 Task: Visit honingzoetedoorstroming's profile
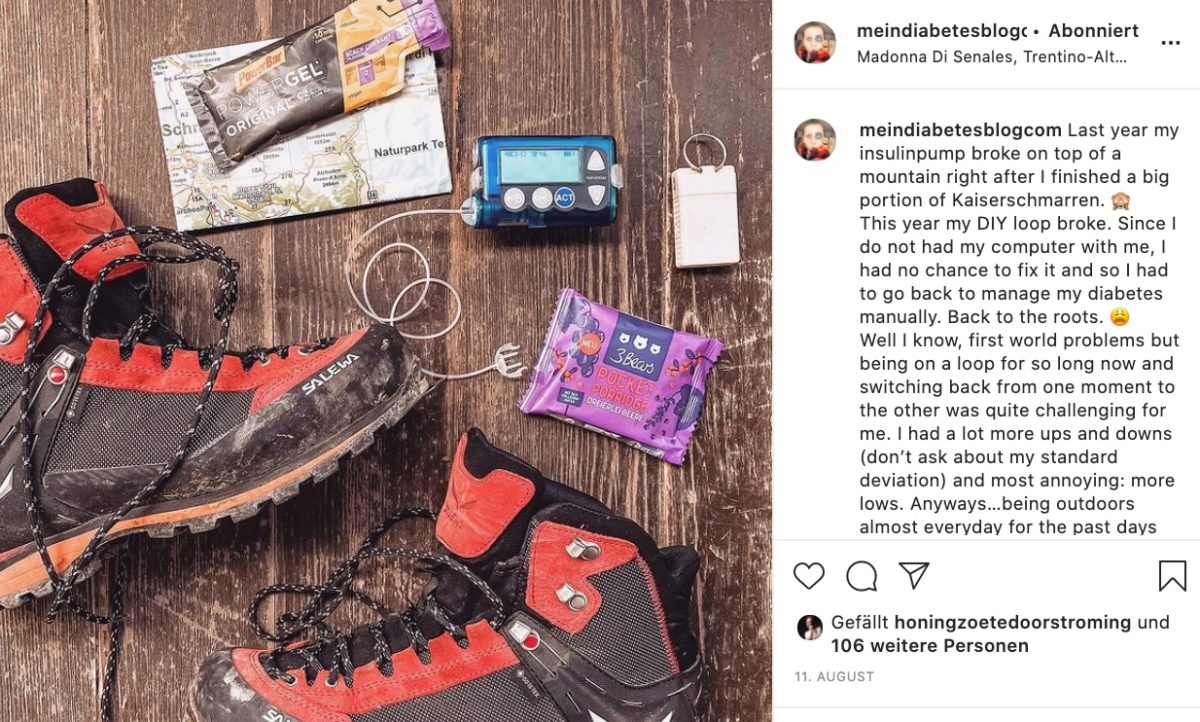[1013, 622]
